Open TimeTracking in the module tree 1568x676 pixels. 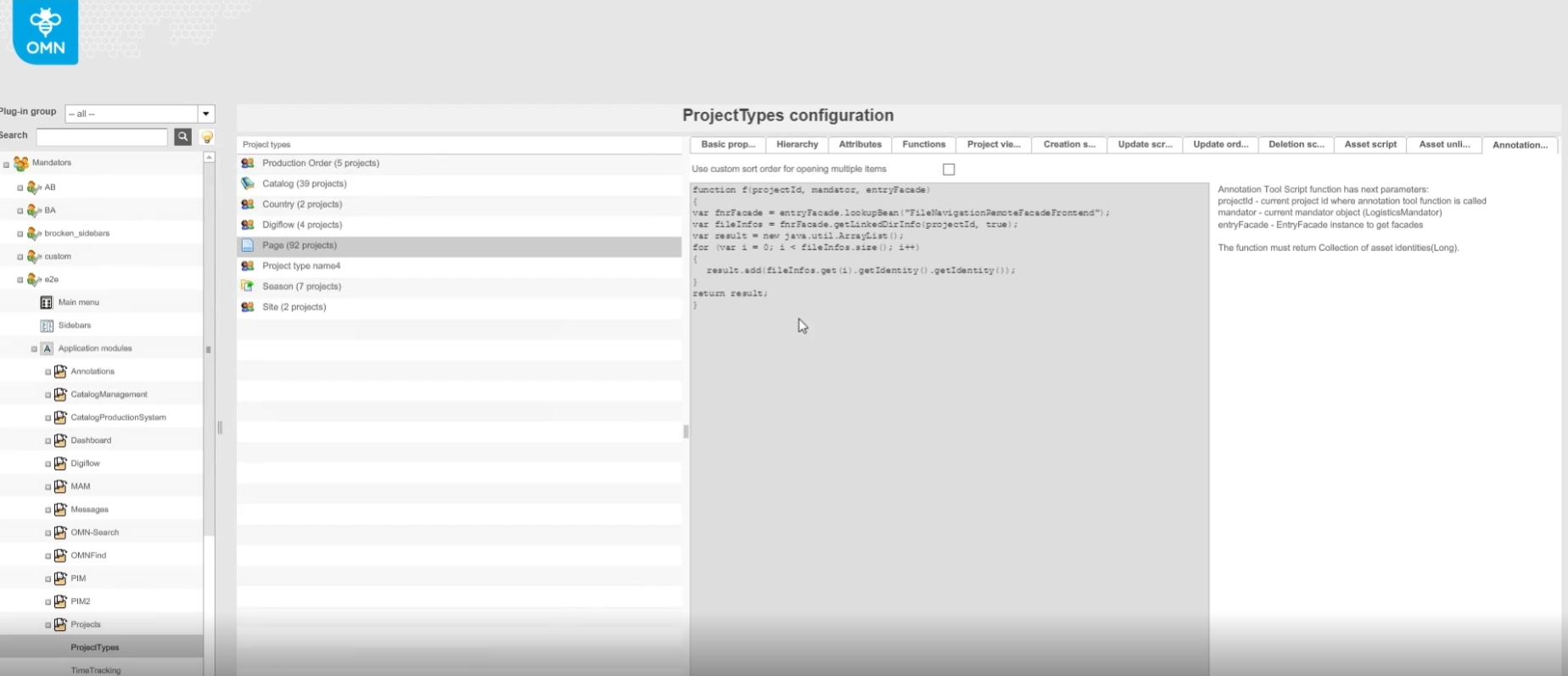pos(96,670)
